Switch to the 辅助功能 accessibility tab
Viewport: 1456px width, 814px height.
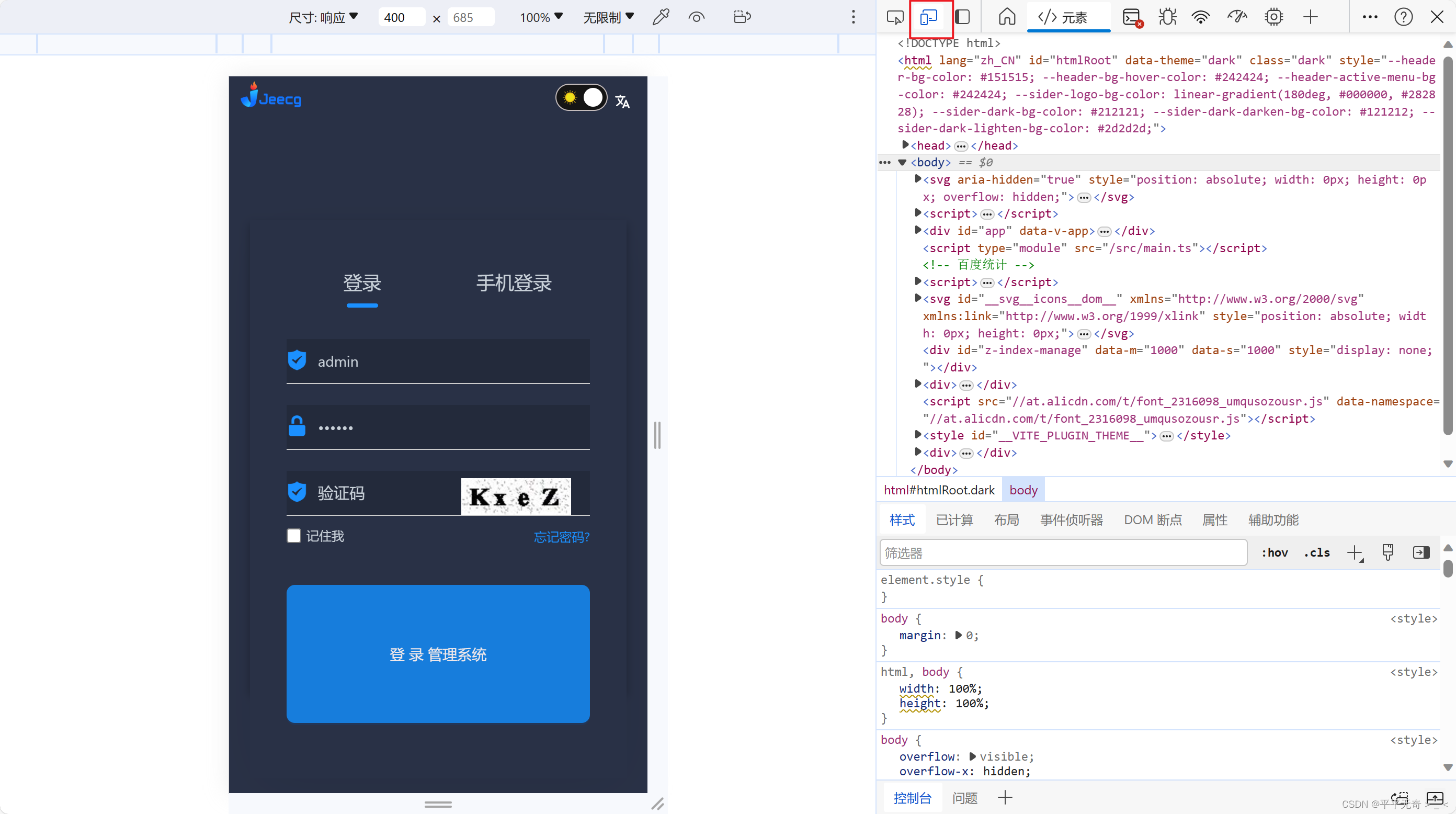pos(1273,519)
